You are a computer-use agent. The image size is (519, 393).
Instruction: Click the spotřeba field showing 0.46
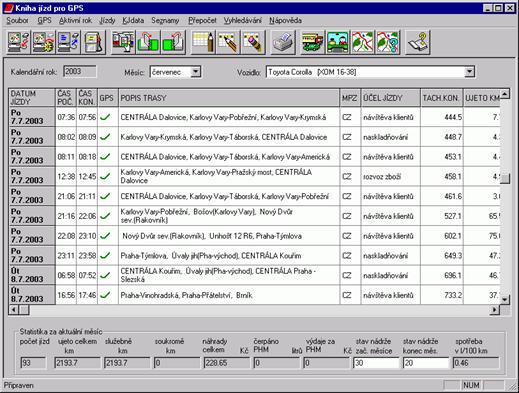point(476,363)
